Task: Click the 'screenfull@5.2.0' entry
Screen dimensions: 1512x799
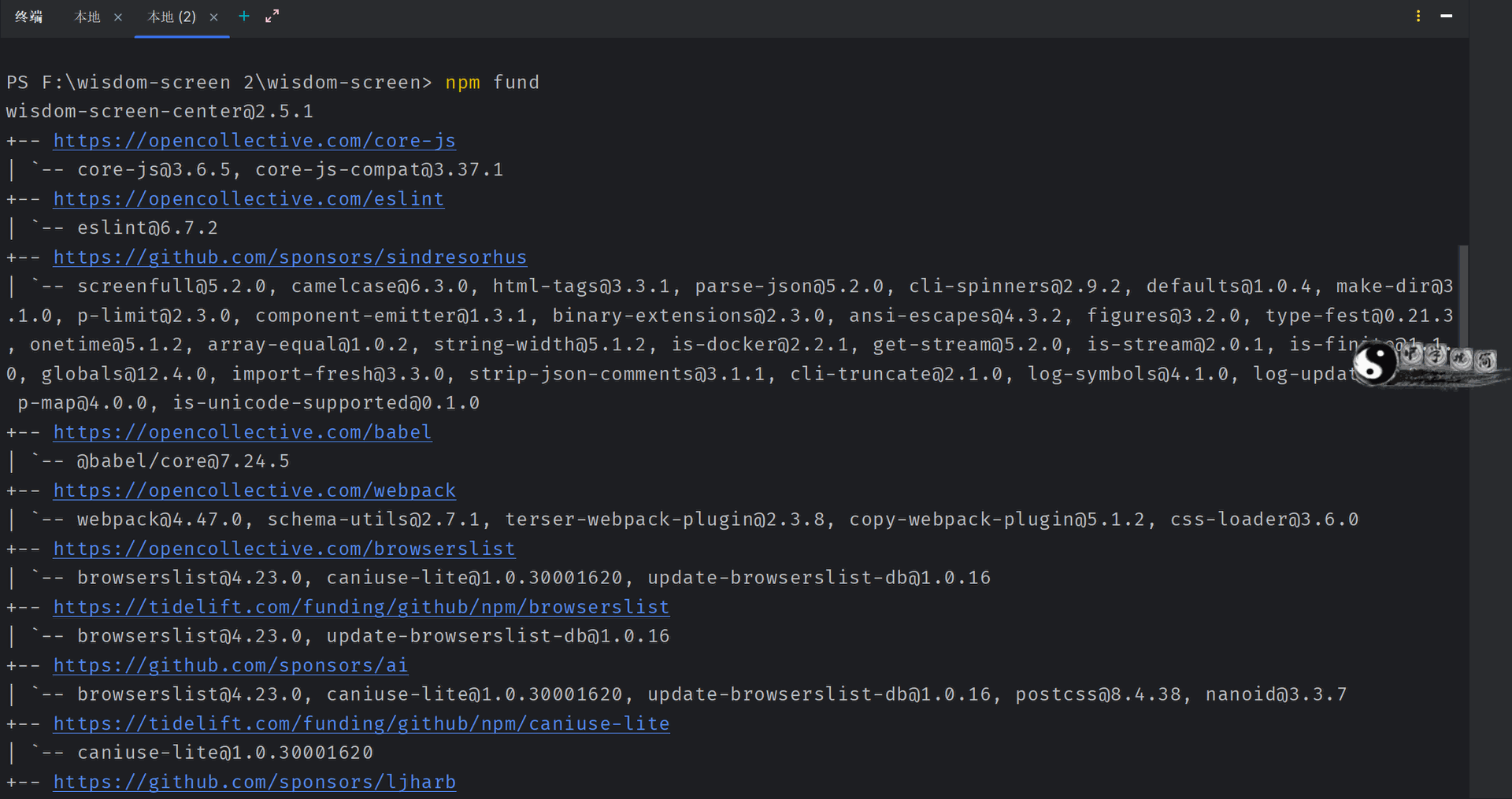Action: pos(172,287)
